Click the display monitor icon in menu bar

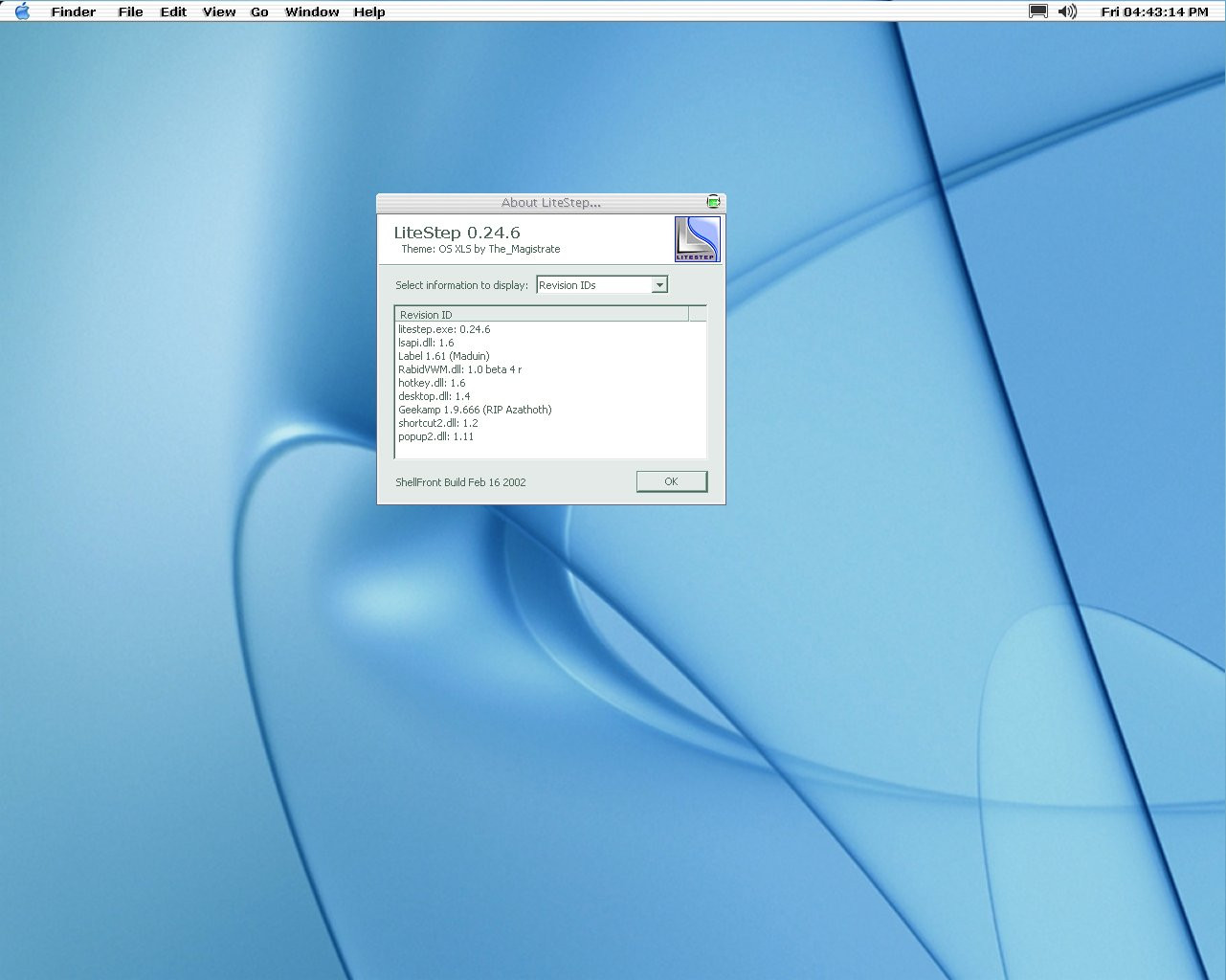(x=1038, y=11)
